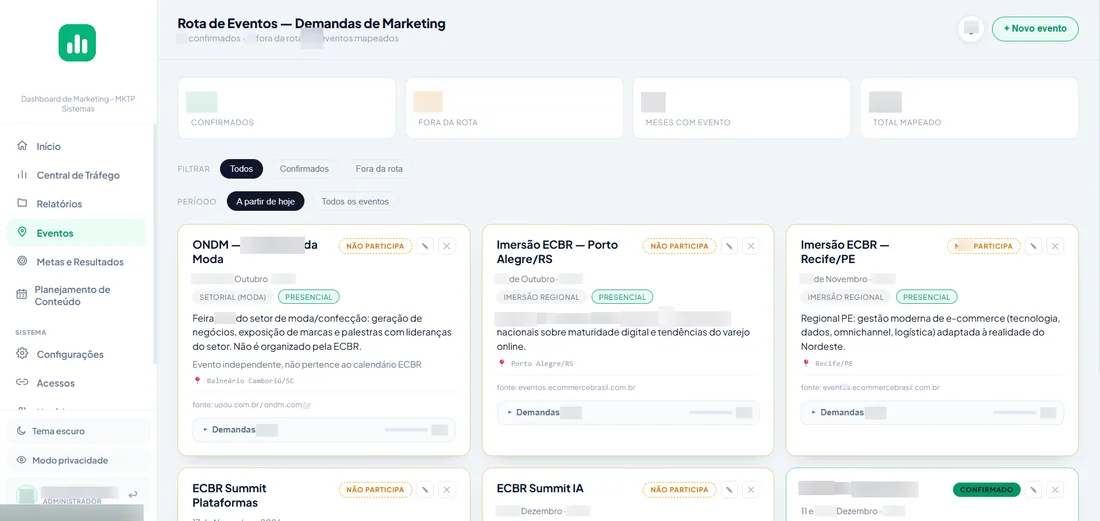The image size is (1100, 521).
Task: Click the Porto Alegre/RS location pin text
Action: [542, 363]
